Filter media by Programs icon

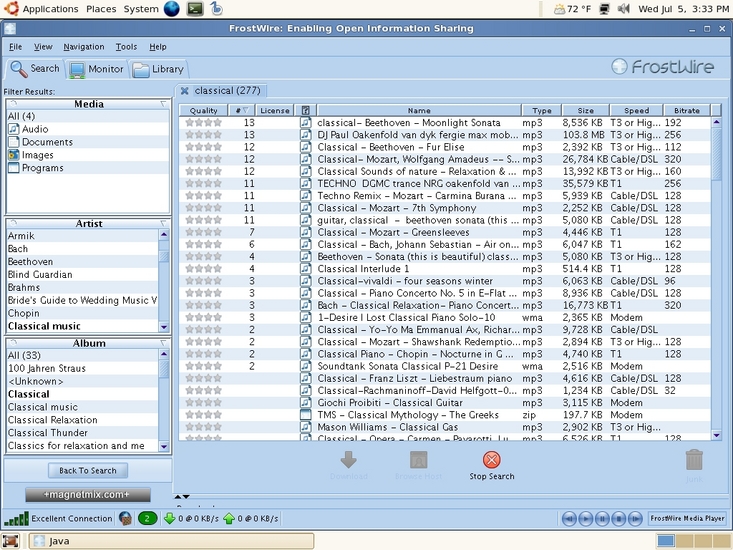click(x=14, y=168)
